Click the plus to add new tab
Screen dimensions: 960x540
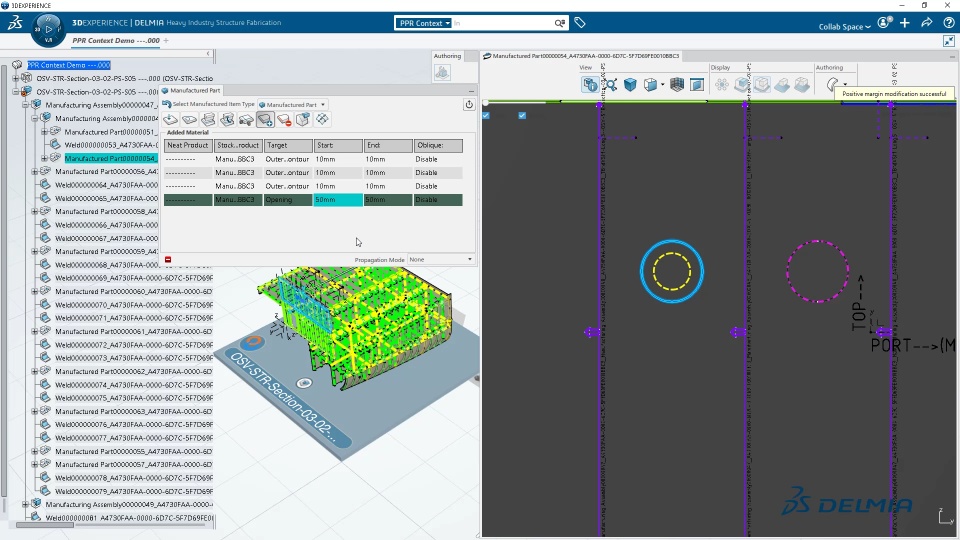(166, 40)
